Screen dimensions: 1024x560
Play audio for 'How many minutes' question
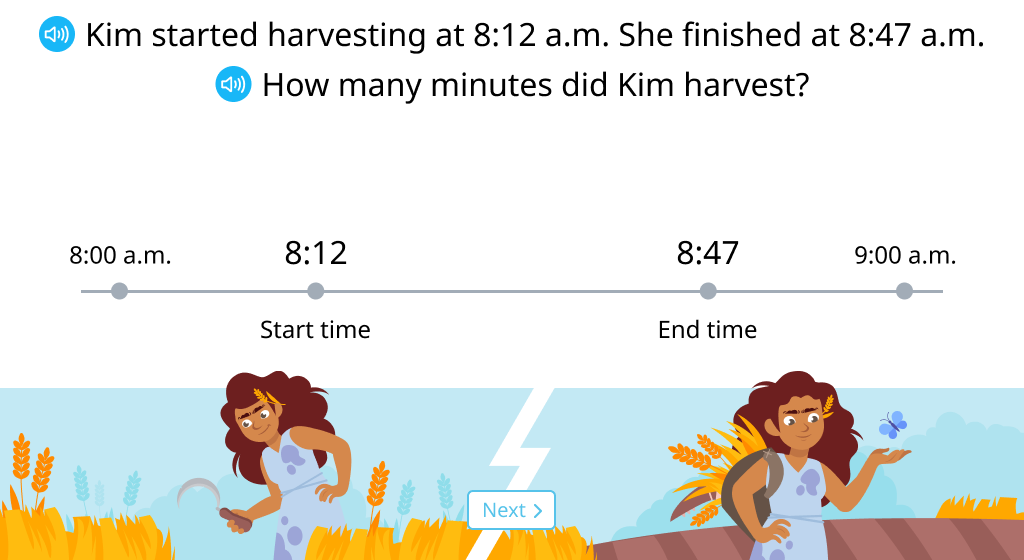(x=233, y=84)
